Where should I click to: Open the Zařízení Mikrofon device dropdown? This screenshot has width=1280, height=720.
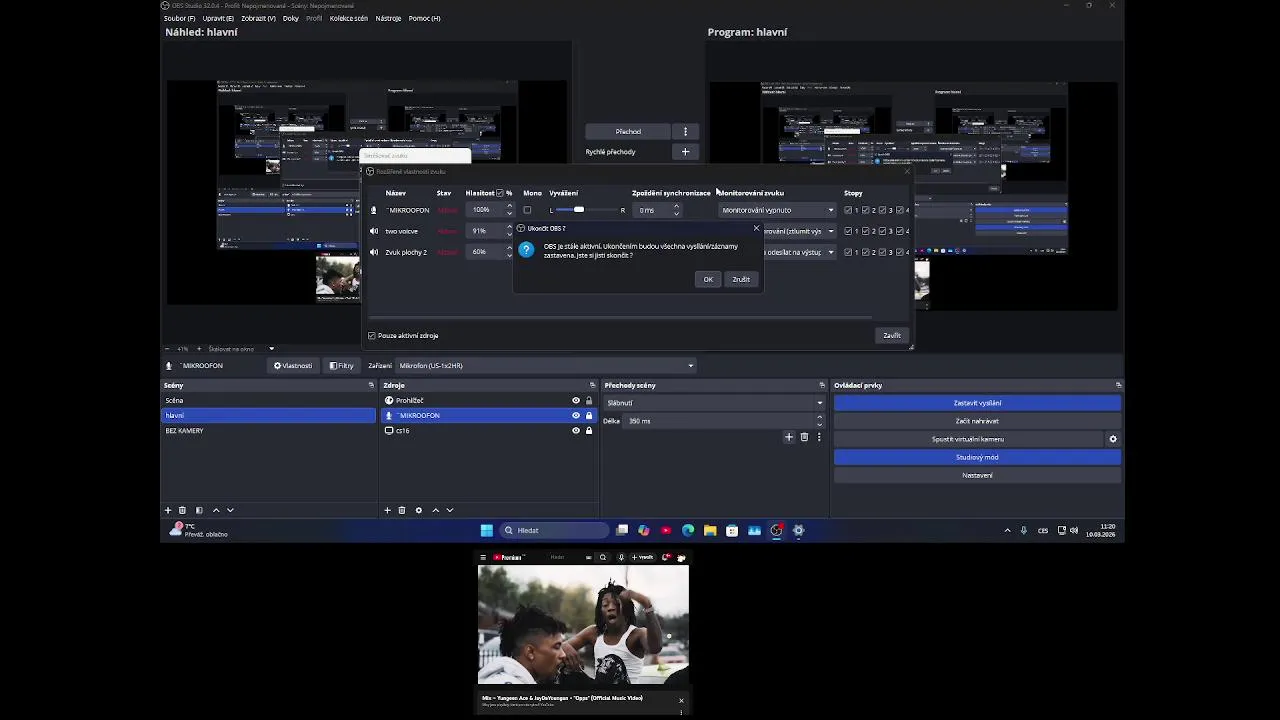coord(545,366)
